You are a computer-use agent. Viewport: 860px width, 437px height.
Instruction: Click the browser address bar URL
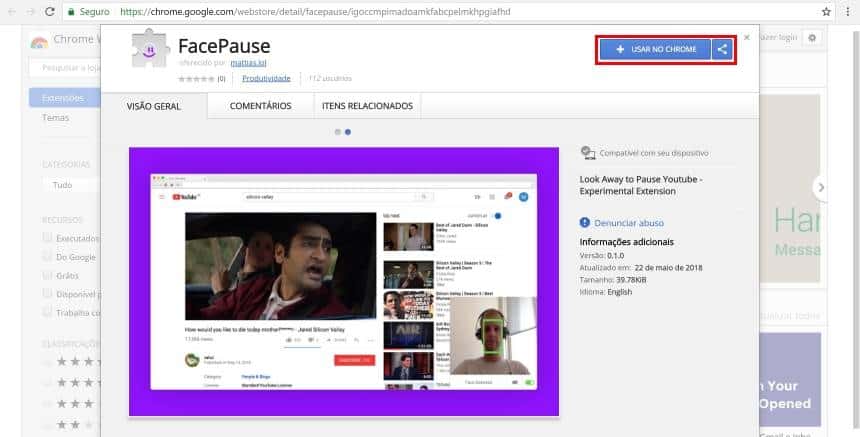[x=315, y=12]
